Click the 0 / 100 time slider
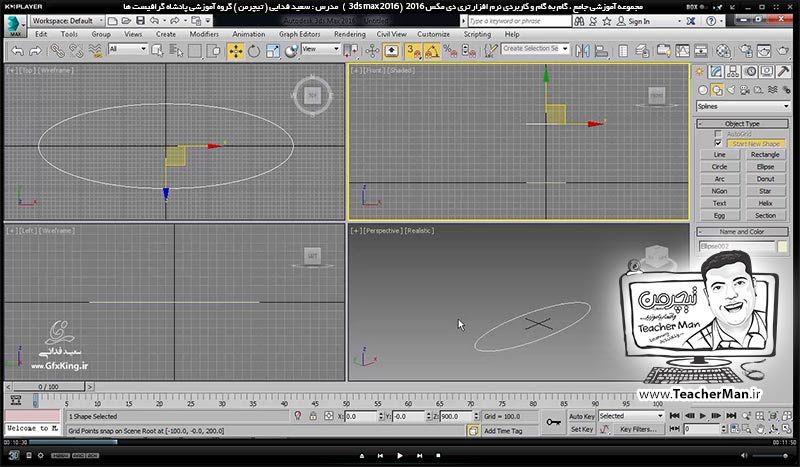The height and width of the screenshot is (467, 800). coord(49,387)
